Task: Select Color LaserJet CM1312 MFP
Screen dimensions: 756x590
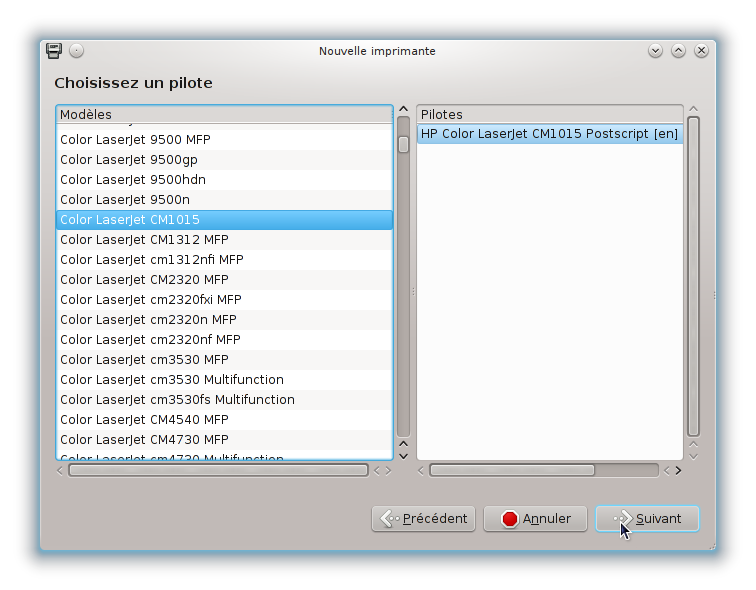Action: click(x=224, y=240)
